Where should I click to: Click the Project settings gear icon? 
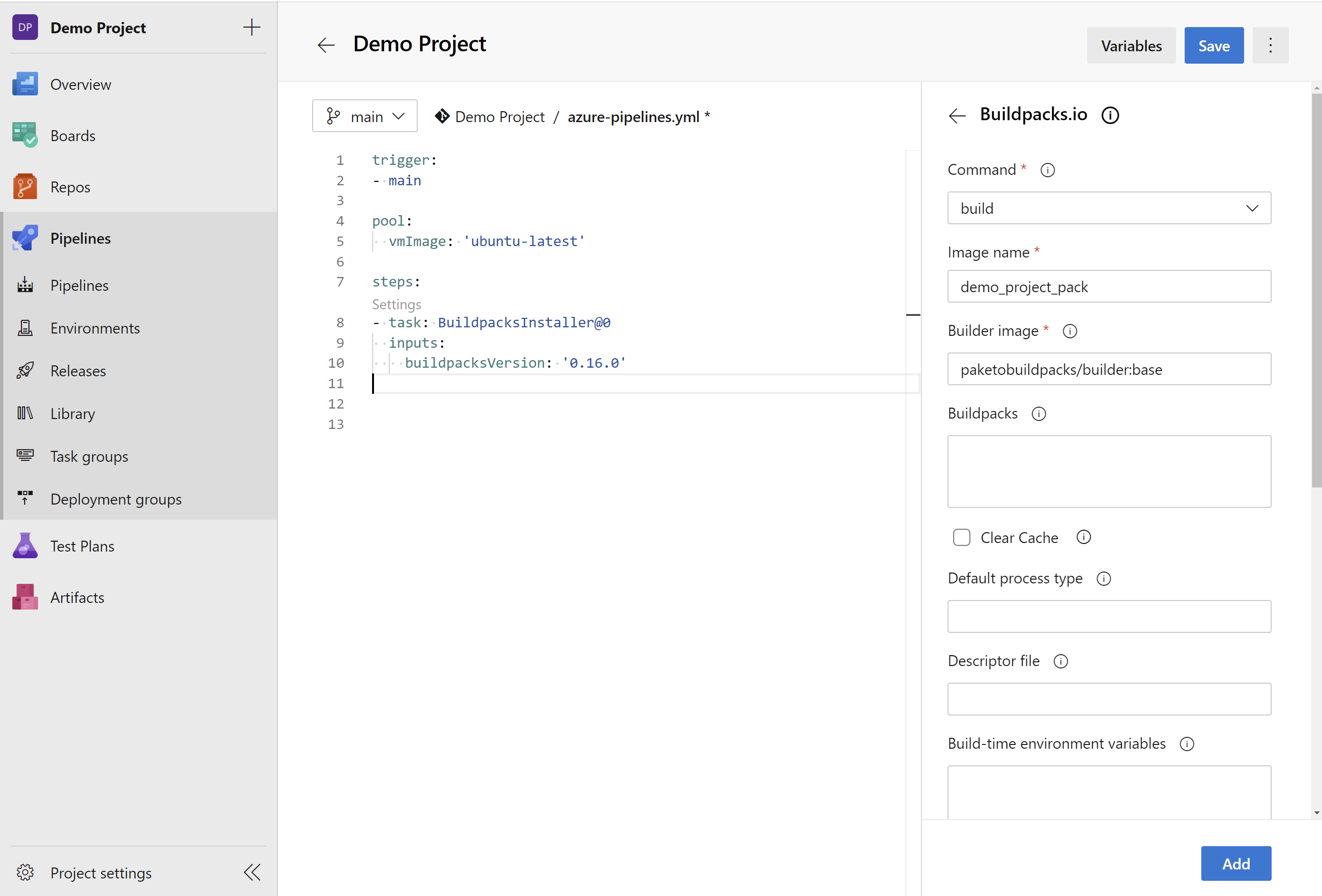click(25, 872)
